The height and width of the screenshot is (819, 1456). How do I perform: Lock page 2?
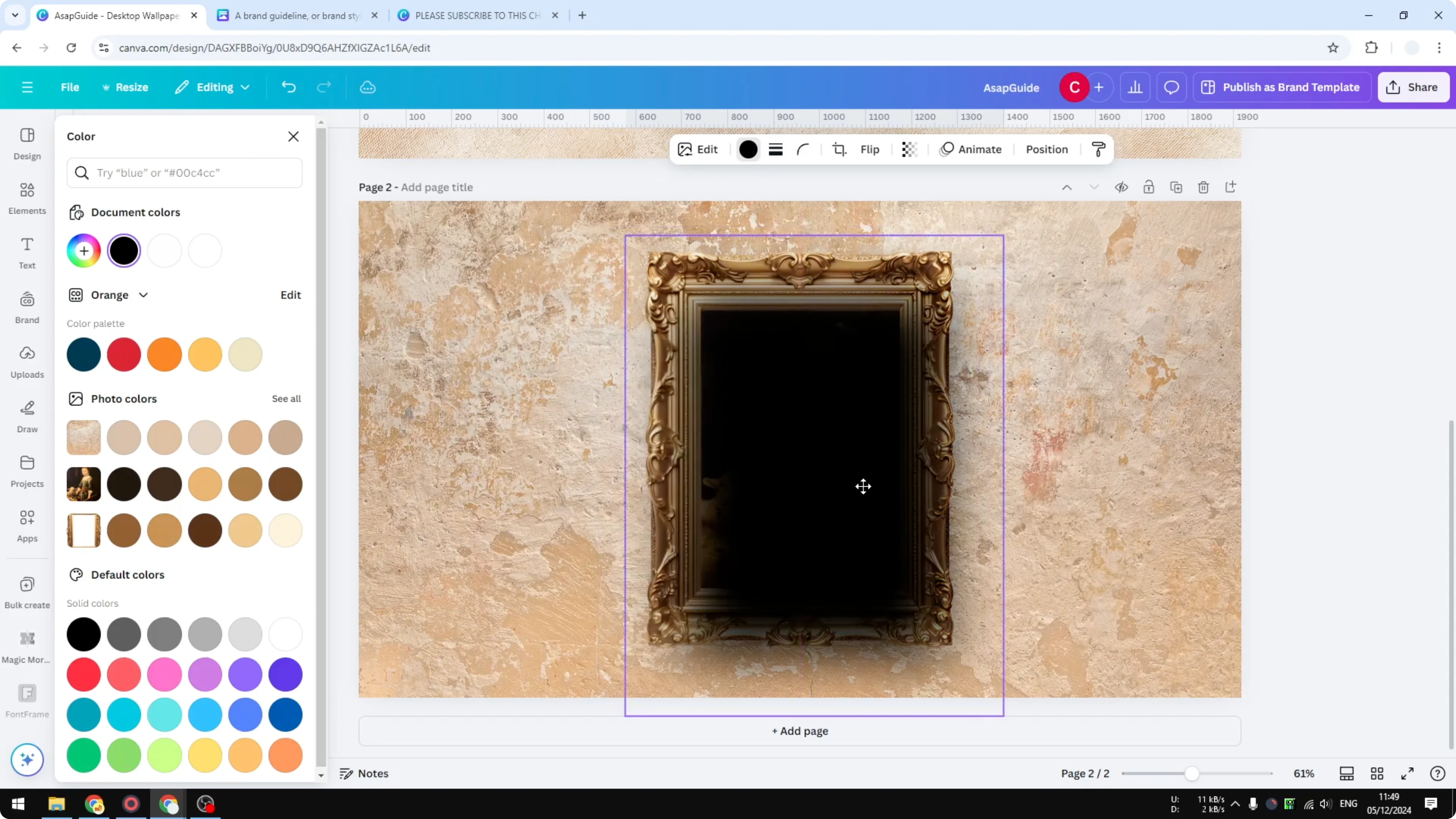(x=1149, y=187)
